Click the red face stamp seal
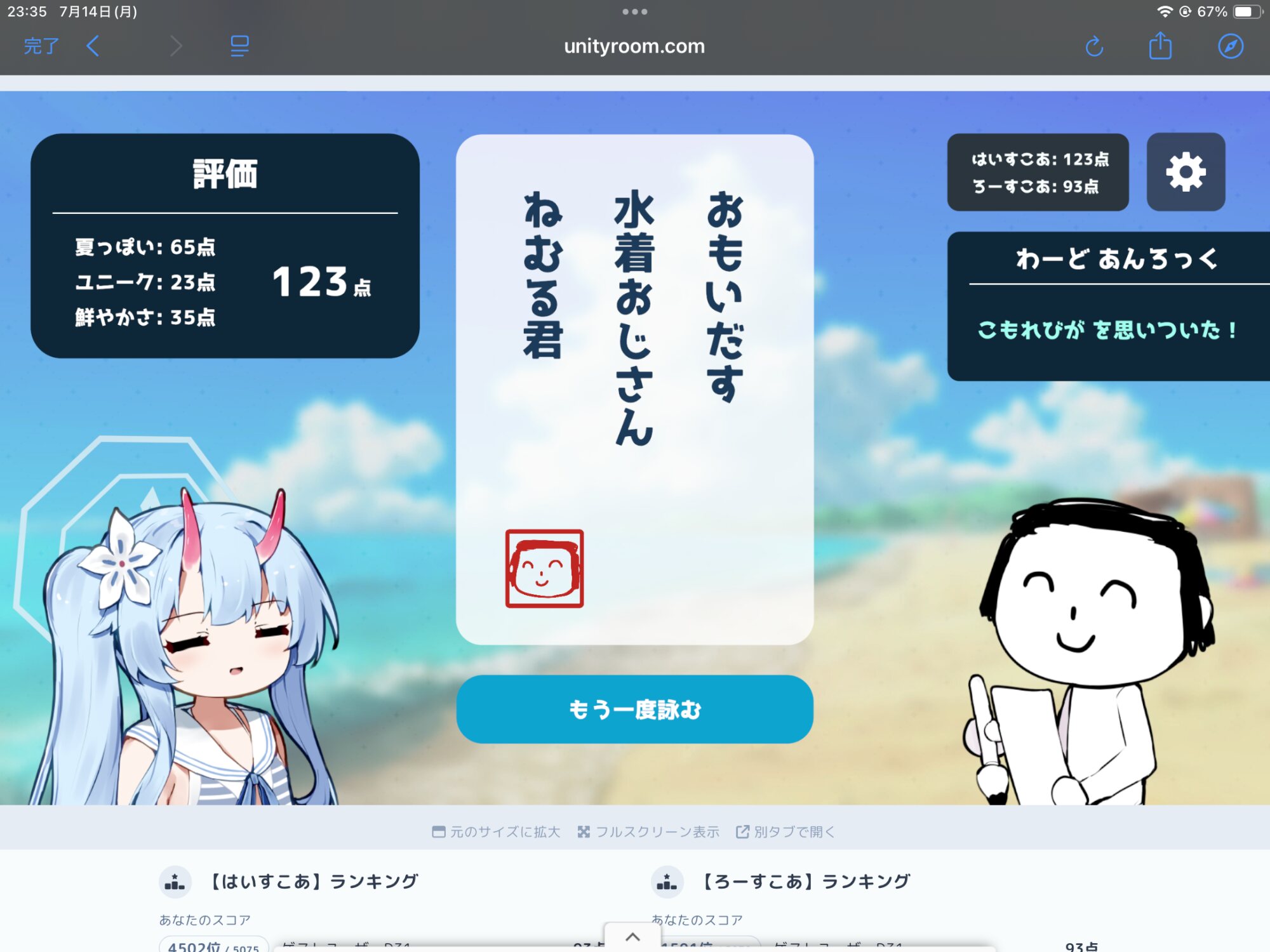The height and width of the screenshot is (952, 1270). pyautogui.click(x=544, y=569)
